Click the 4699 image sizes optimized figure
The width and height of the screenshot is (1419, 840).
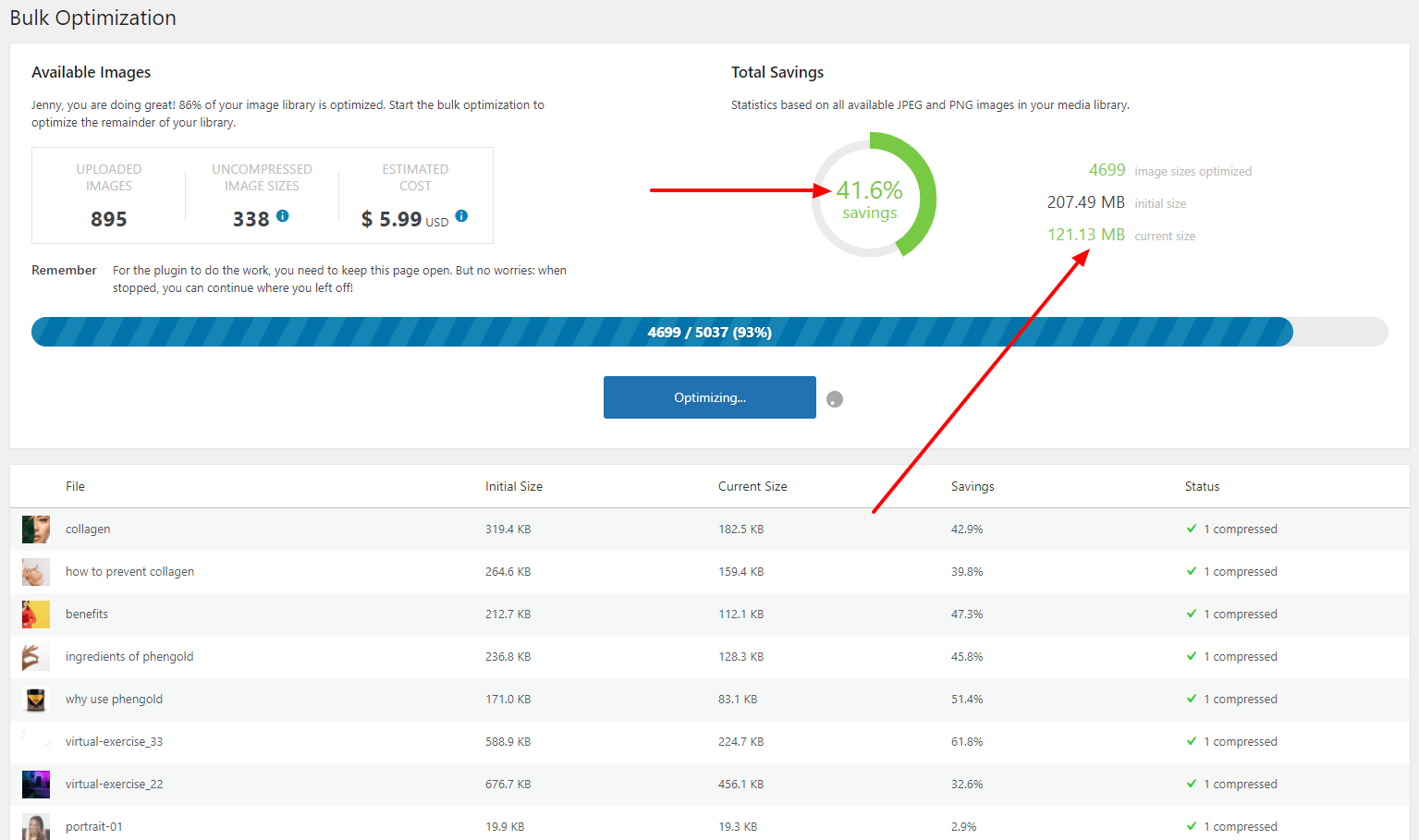(x=1107, y=170)
